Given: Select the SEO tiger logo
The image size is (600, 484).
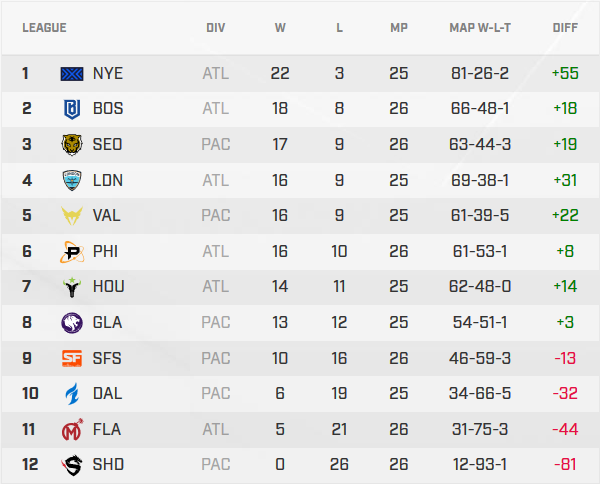Looking at the screenshot, I should click(73, 144).
